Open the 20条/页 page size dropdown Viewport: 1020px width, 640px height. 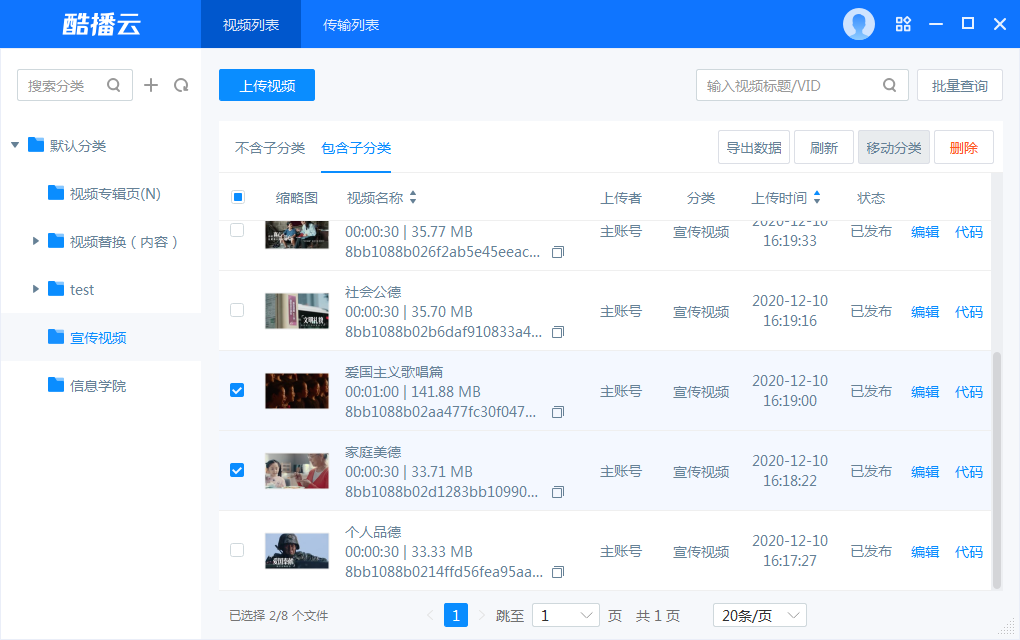(758, 615)
